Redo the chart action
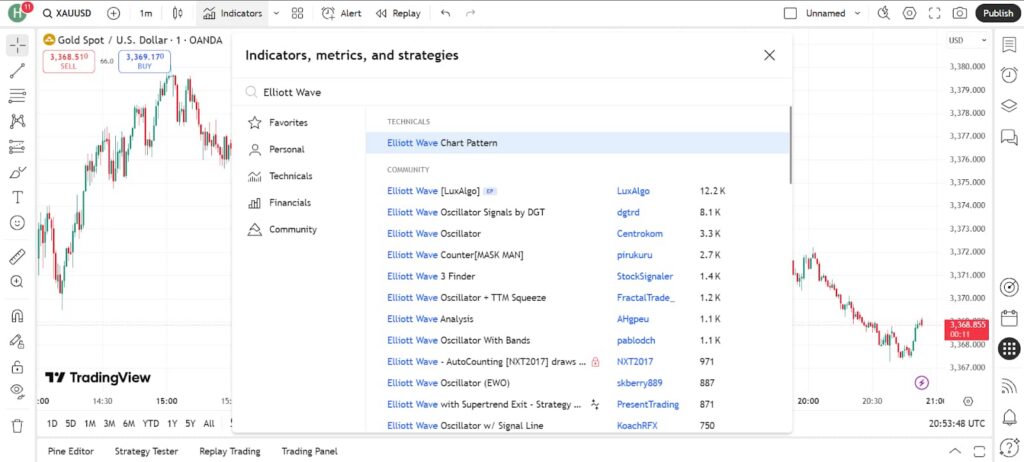The image size is (1024, 462). [470, 13]
